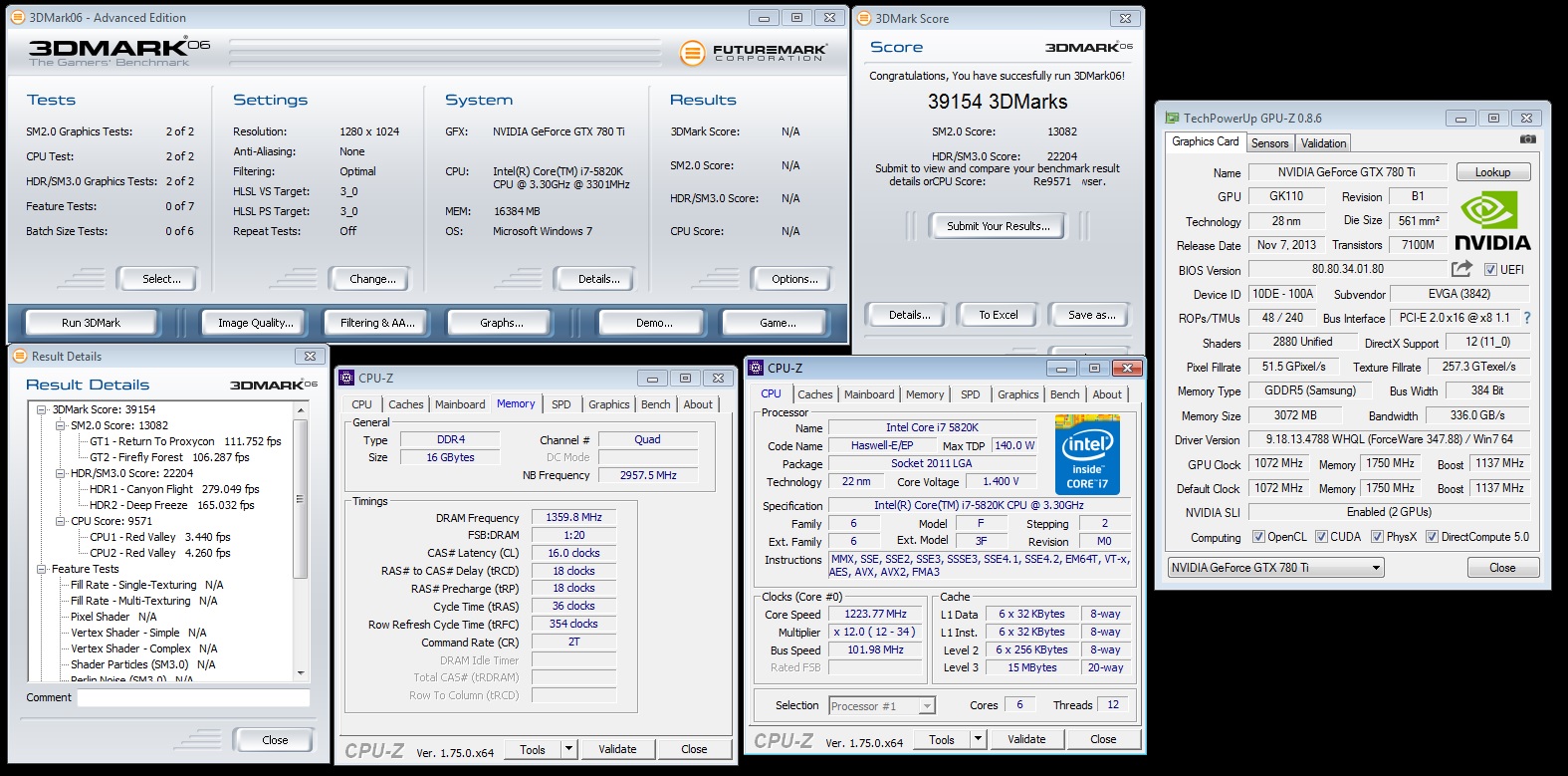The width and height of the screenshot is (1568, 776).
Task: Collapse the HDR/SM3.0 Score tree node
Action: click(x=60, y=473)
